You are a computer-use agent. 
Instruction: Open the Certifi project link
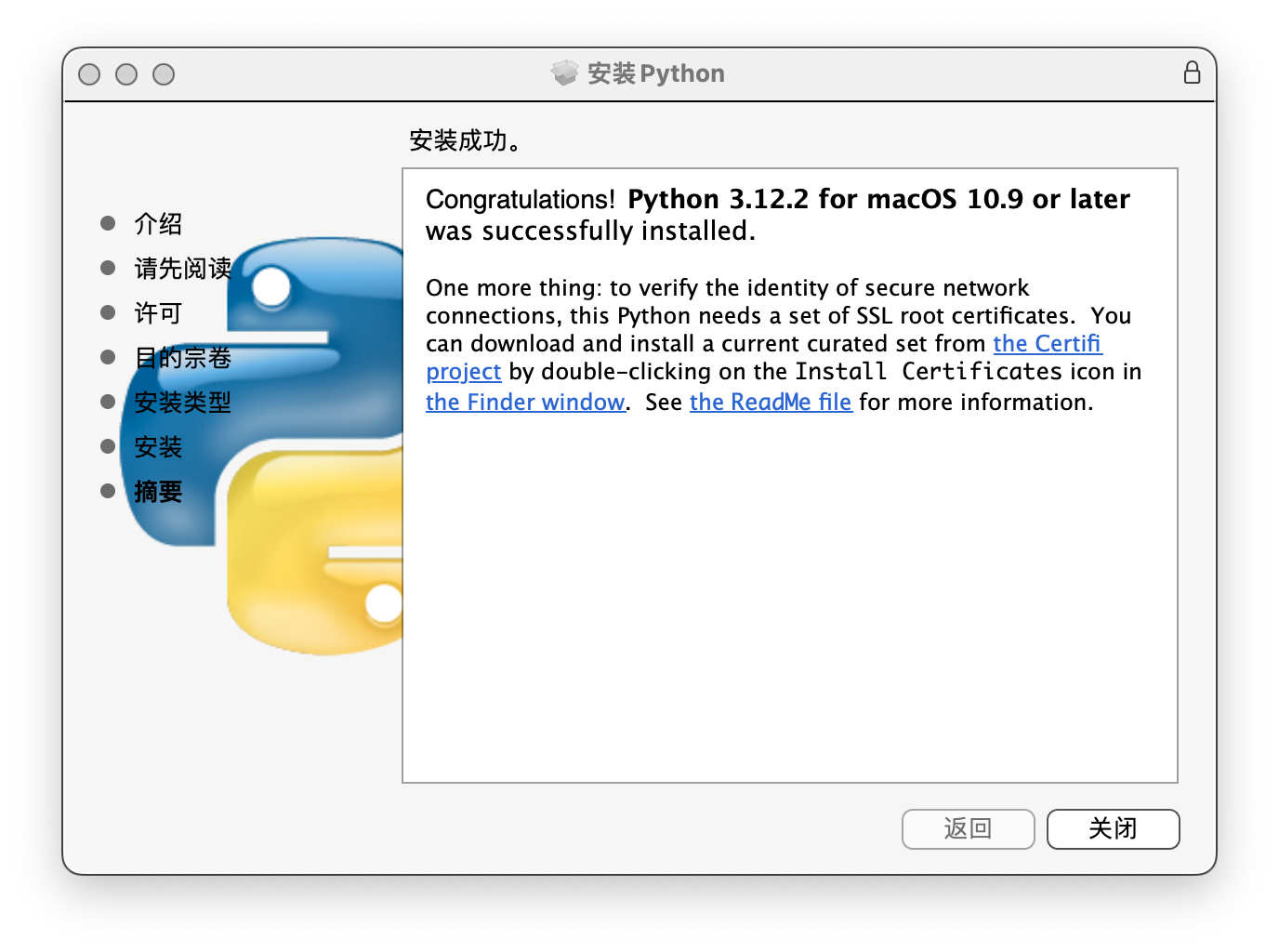tap(1047, 343)
